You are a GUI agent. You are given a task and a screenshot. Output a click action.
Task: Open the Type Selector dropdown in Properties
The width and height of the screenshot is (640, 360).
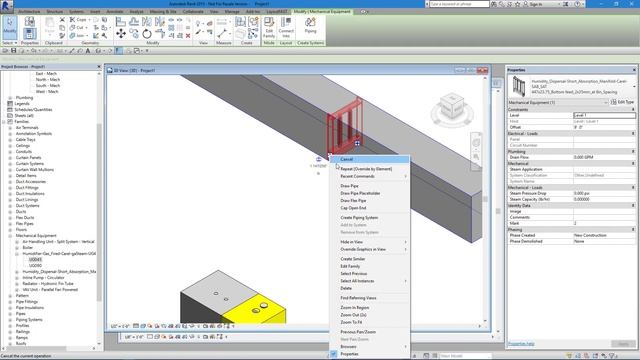pos(633,87)
